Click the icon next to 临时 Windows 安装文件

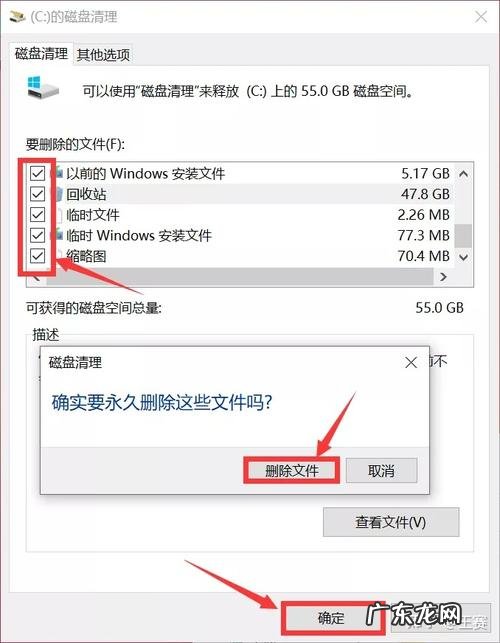[57, 235]
